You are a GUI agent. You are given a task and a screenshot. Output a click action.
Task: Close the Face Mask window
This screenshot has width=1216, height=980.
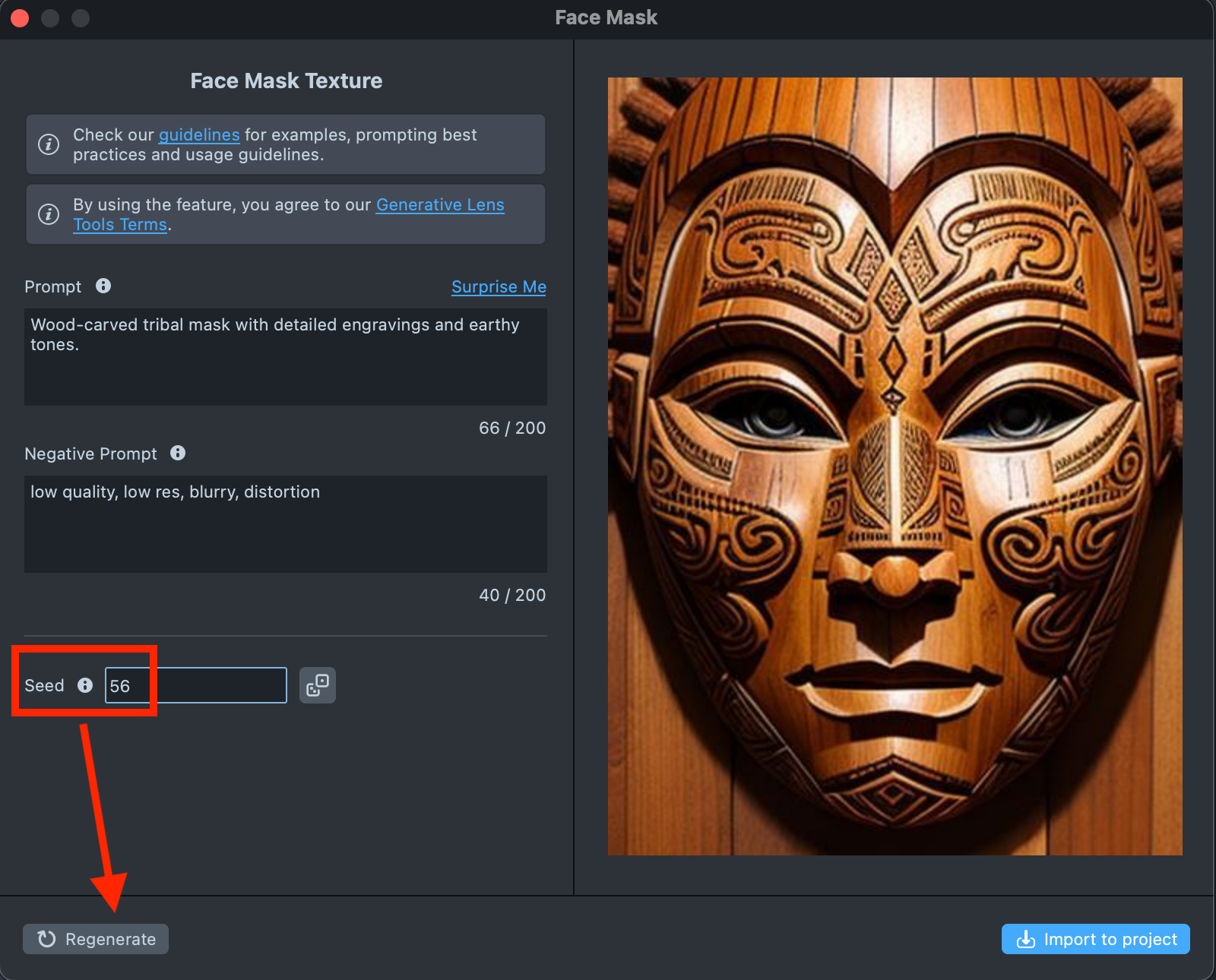click(x=20, y=17)
